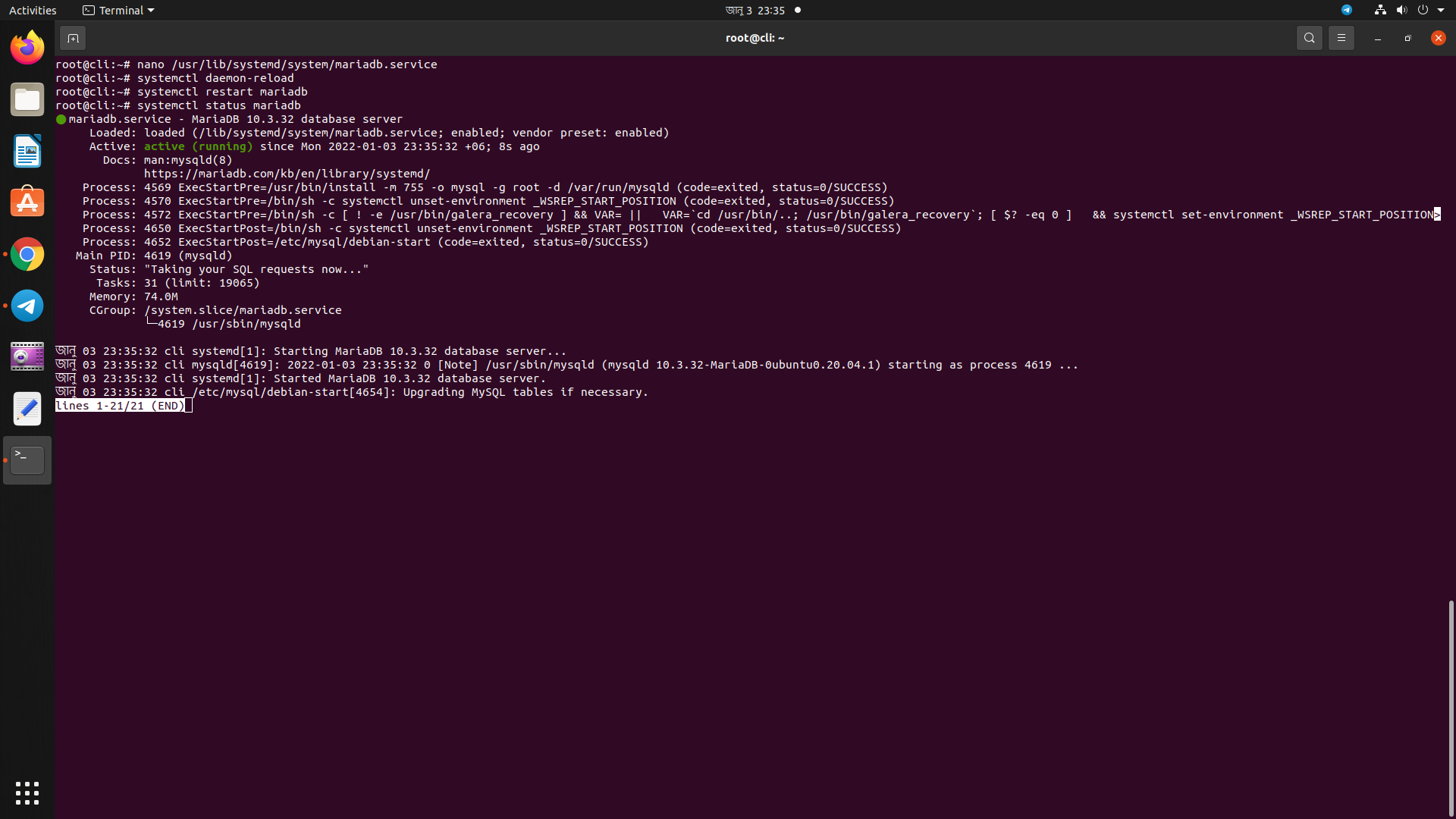Expand the system menu arrow
1456x819 pixels.
coord(1441,10)
